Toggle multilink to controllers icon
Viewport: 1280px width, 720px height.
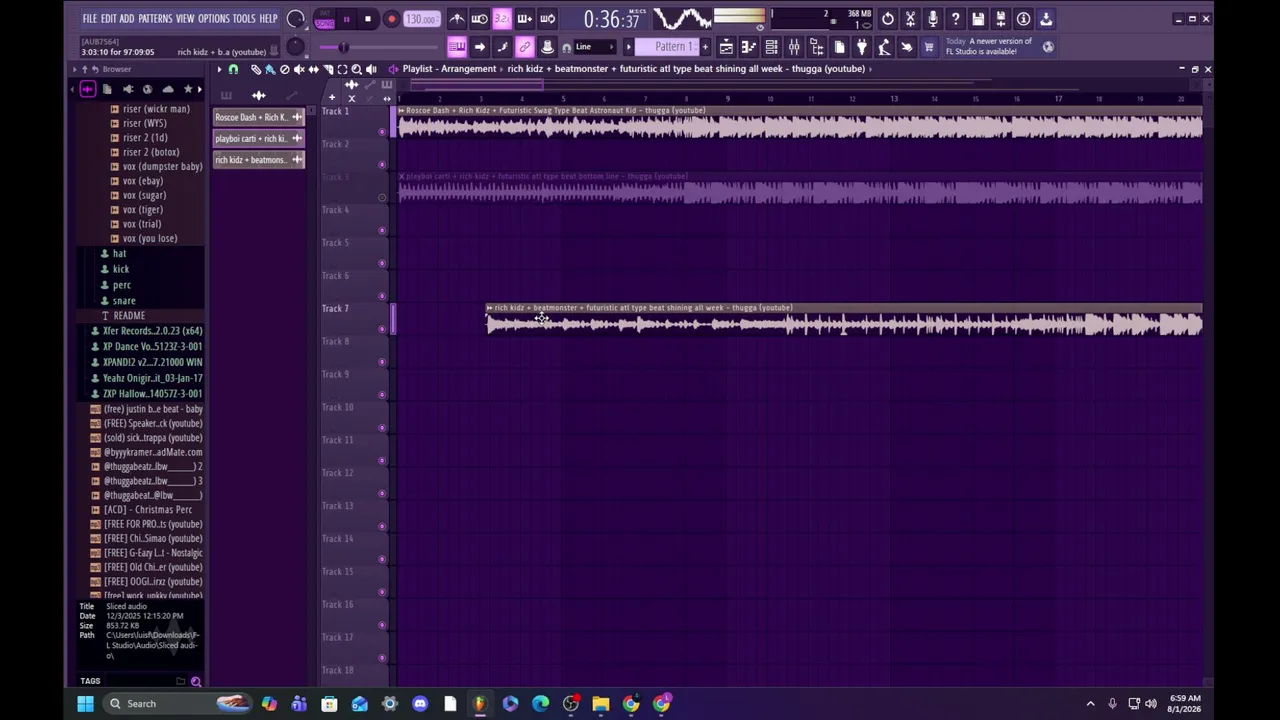coord(525,47)
